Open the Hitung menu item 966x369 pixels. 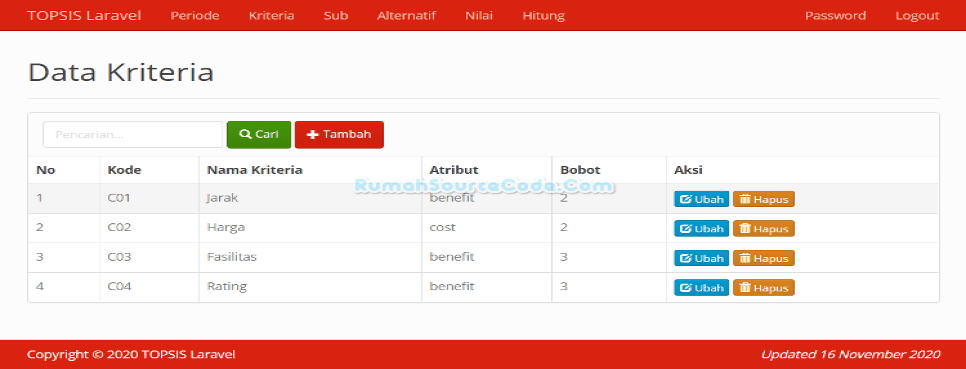543,15
